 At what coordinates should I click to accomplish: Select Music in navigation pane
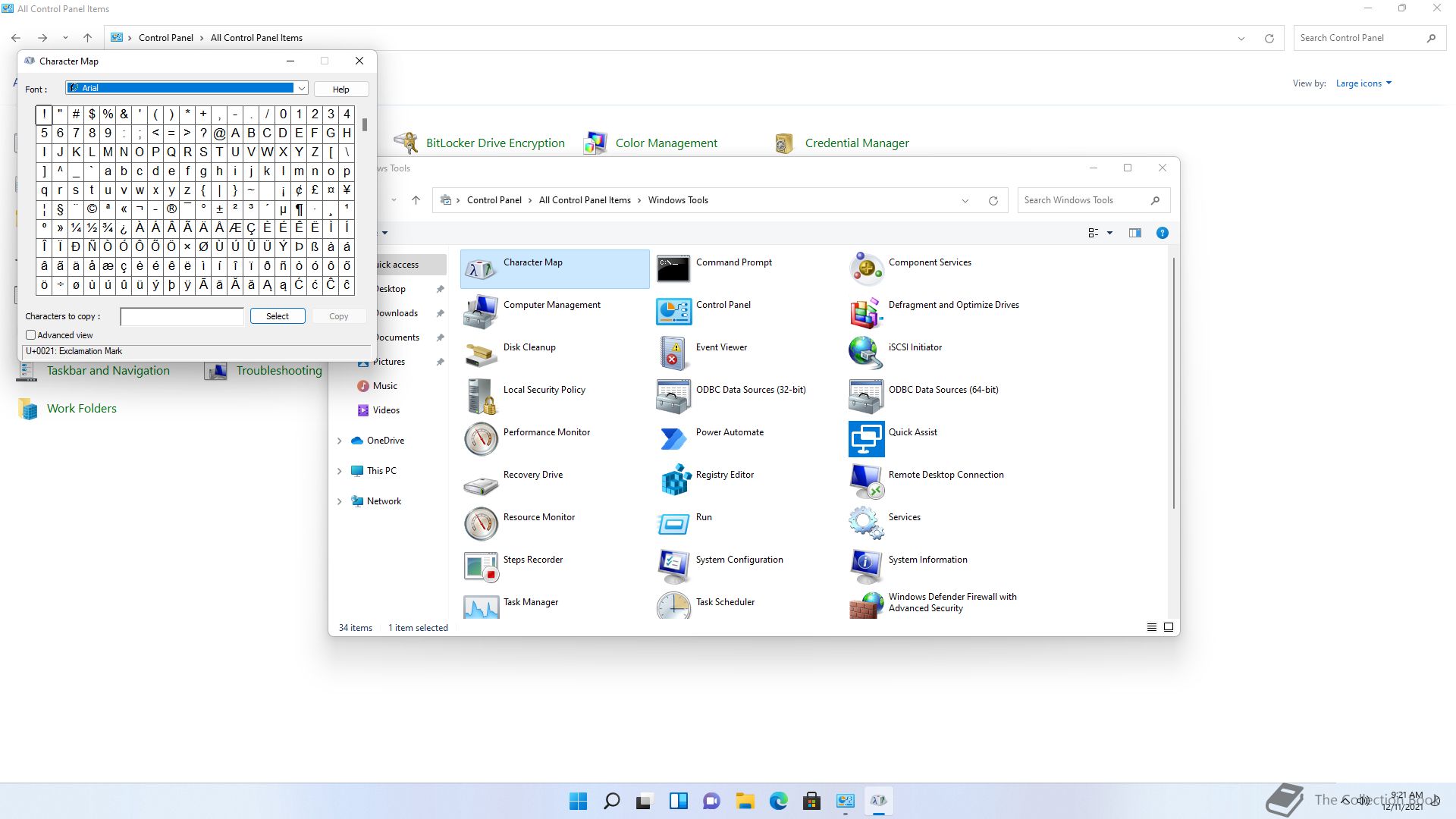[x=384, y=386]
